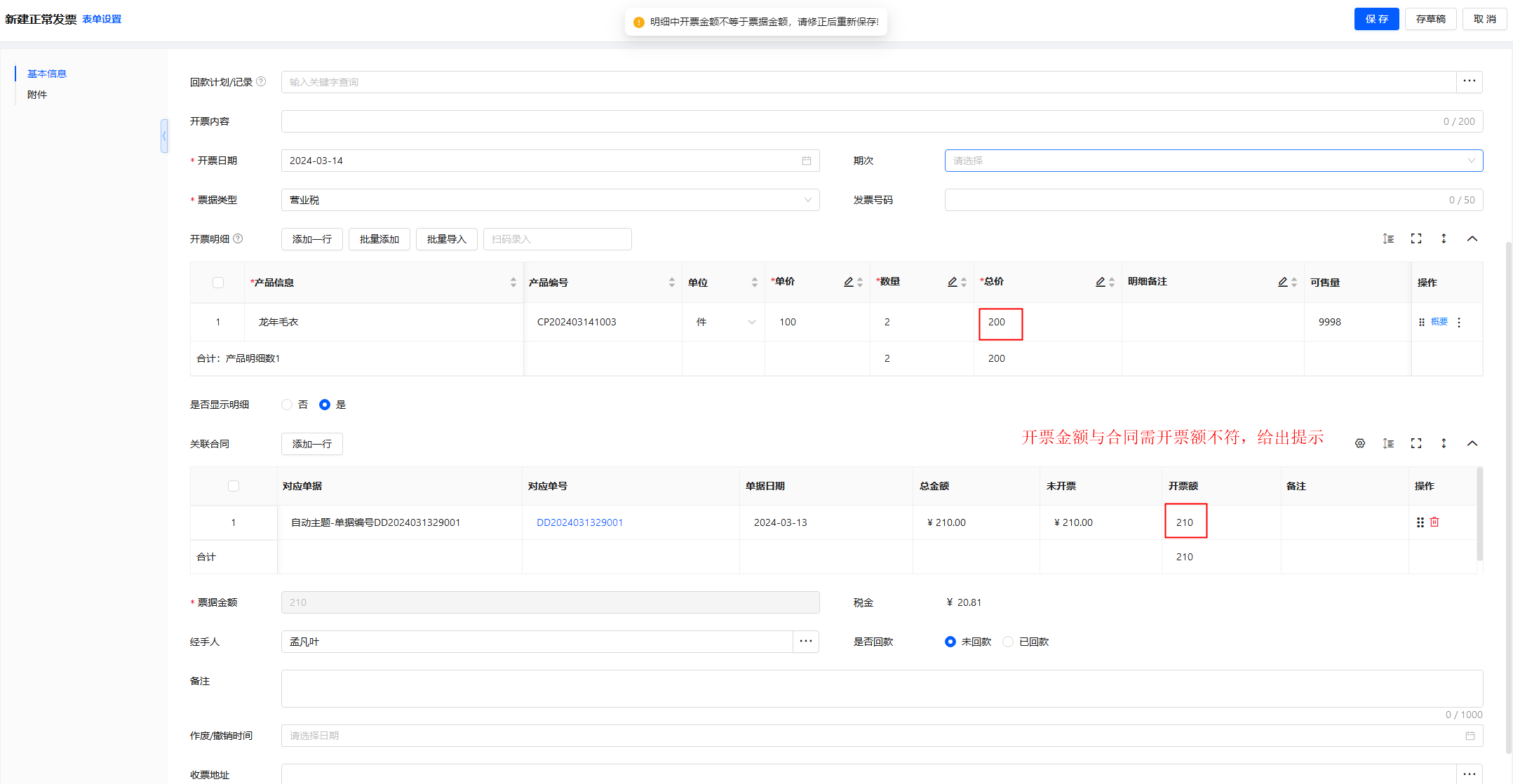Click 添加一行 in 开票明细
This screenshot has height=784, width=1513.
point(312,239)
